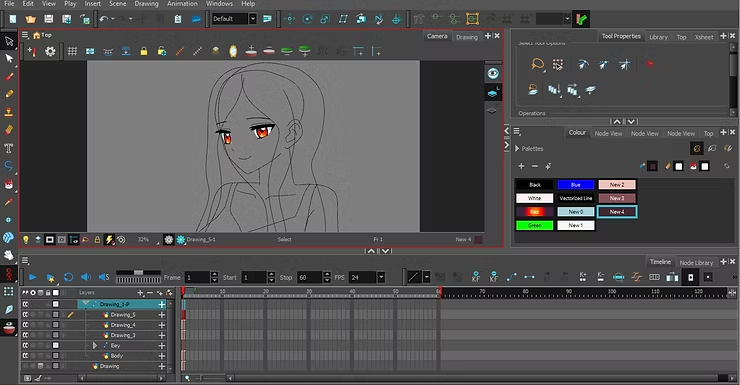Select the Dropper tool
This screenshot has width=740, height=385.
click(x=9, y=202)
